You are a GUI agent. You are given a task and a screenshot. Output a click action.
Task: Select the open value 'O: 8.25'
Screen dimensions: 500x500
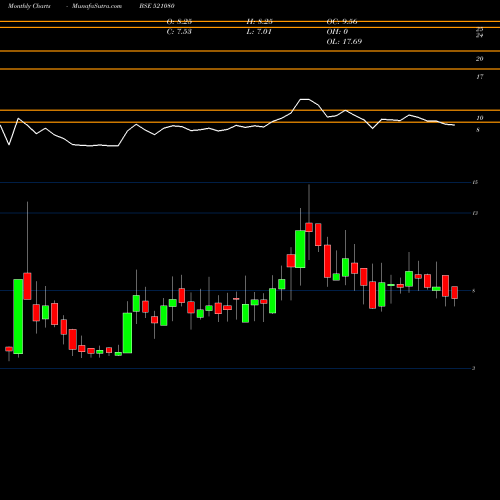pos(179,22)
